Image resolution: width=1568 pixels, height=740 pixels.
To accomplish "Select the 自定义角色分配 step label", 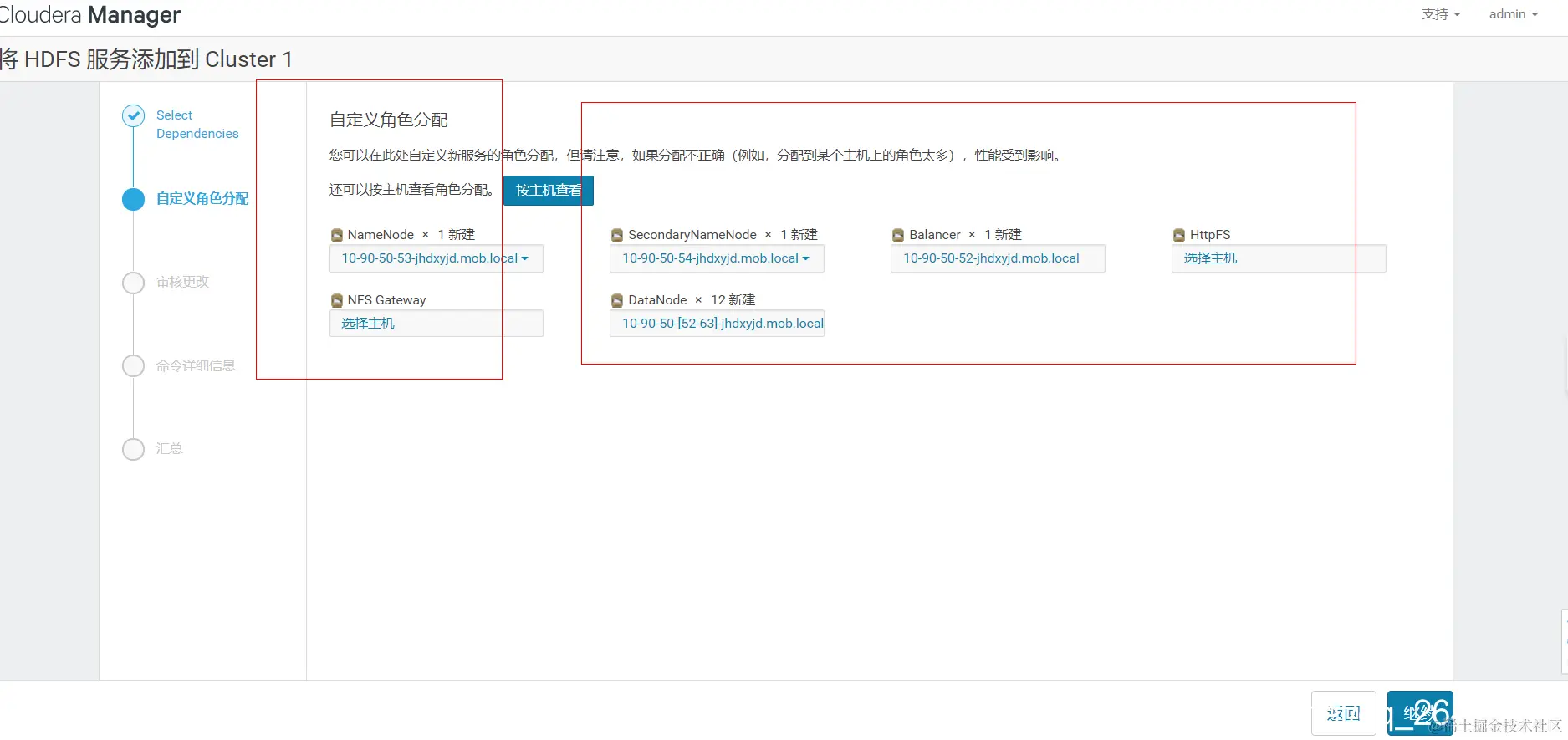I will pos(202,199).
